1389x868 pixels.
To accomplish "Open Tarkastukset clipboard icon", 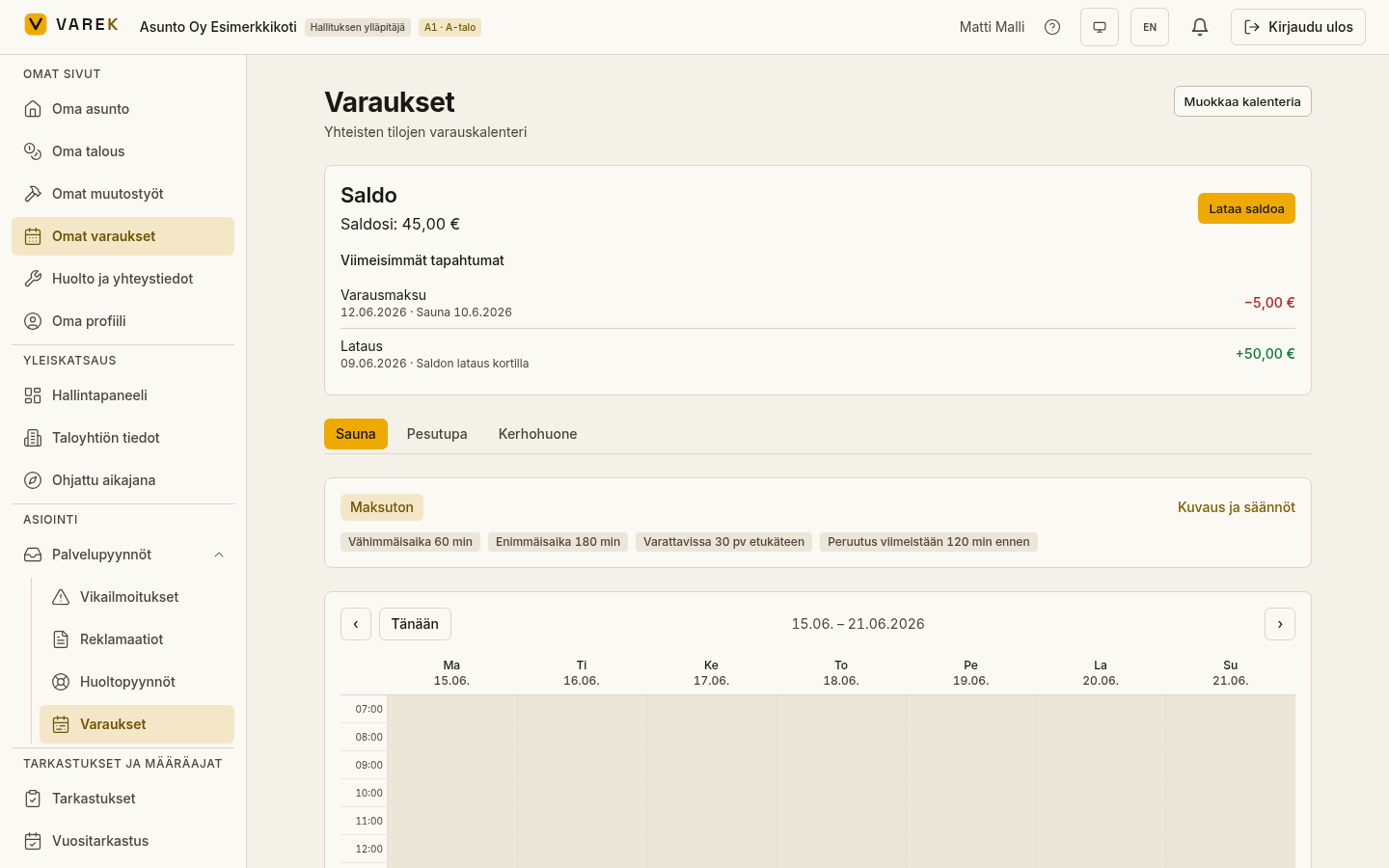I will [33, 799].
